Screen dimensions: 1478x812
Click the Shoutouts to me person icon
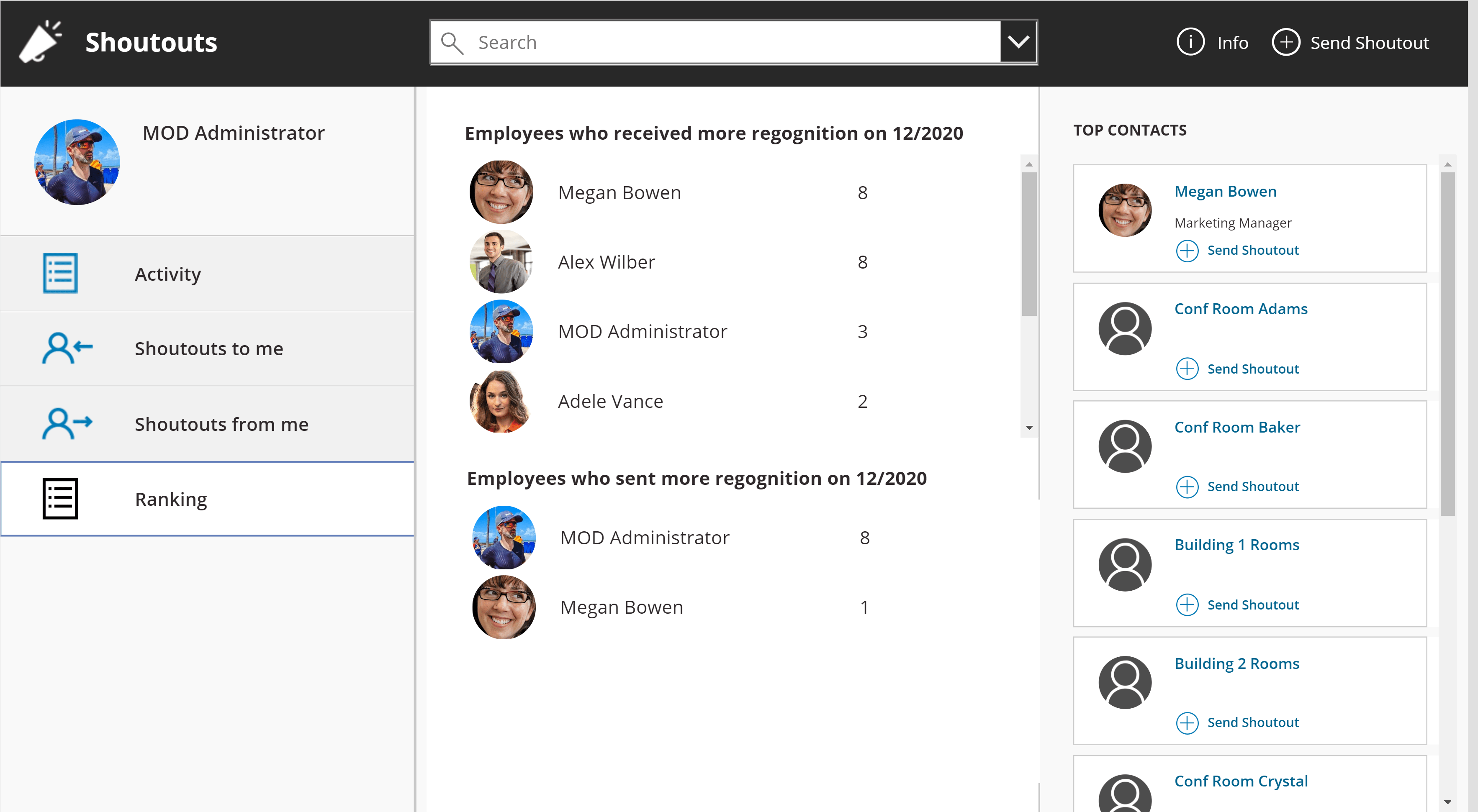66,348
